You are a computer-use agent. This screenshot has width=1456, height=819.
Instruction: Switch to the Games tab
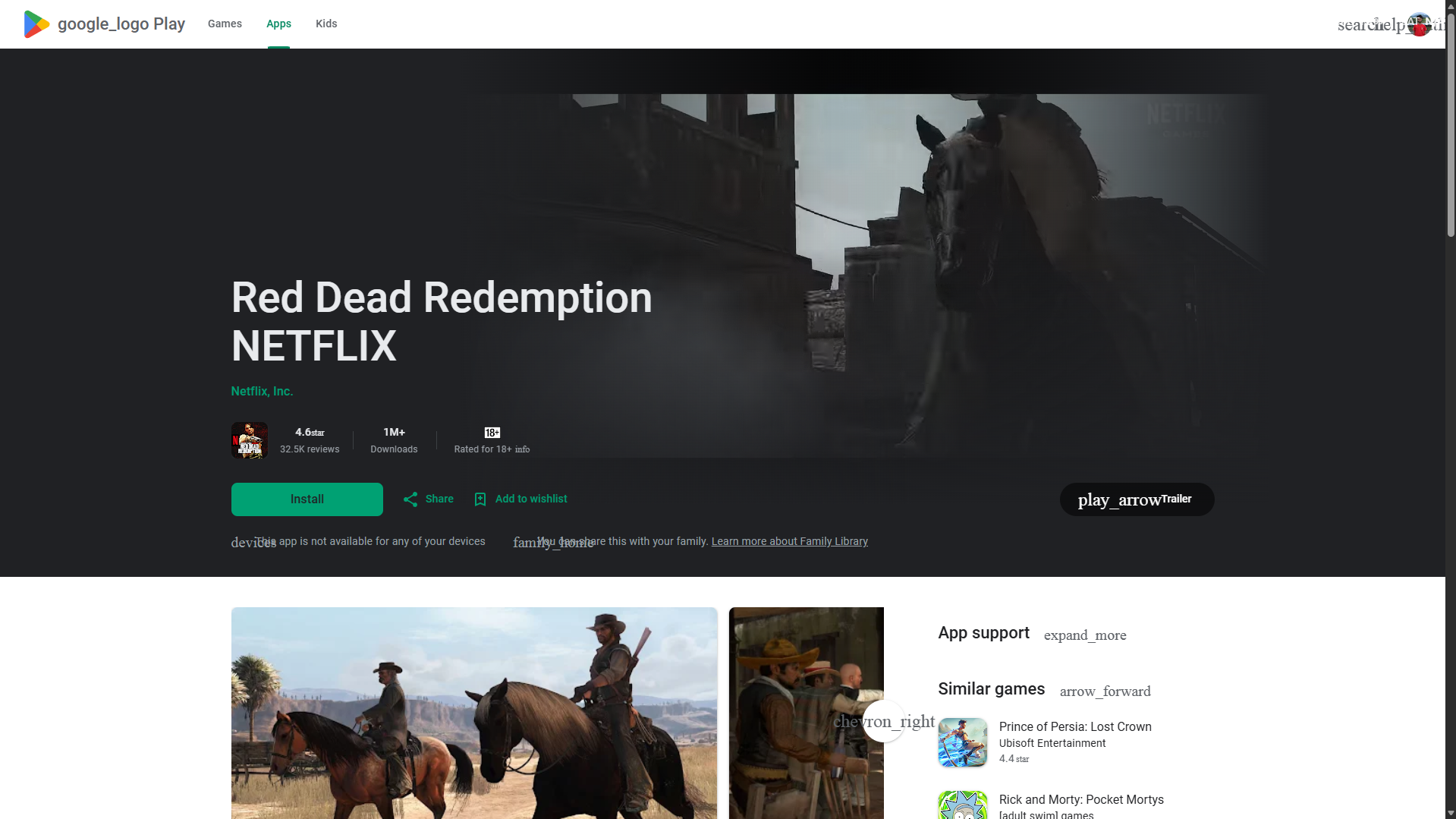pos(225,24)
